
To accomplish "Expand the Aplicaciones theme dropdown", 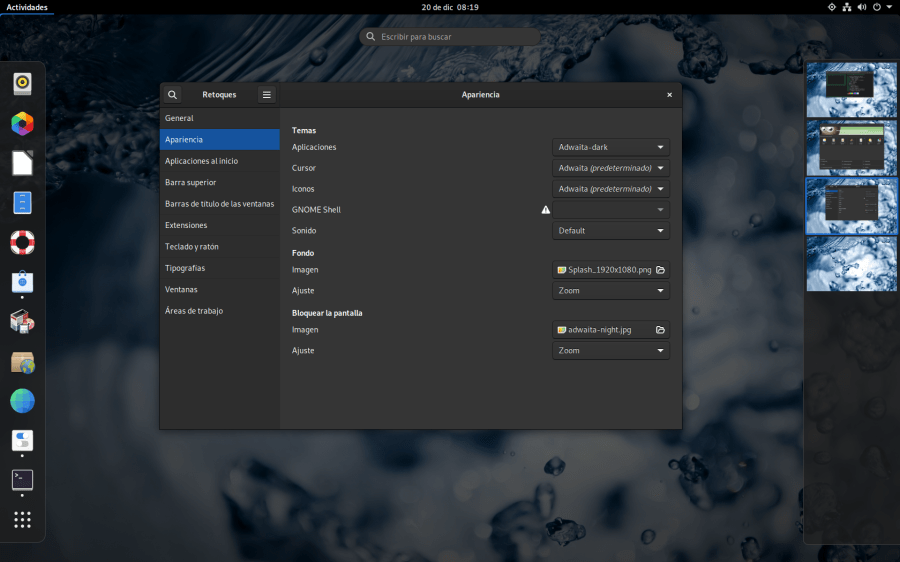I will 611,147.
